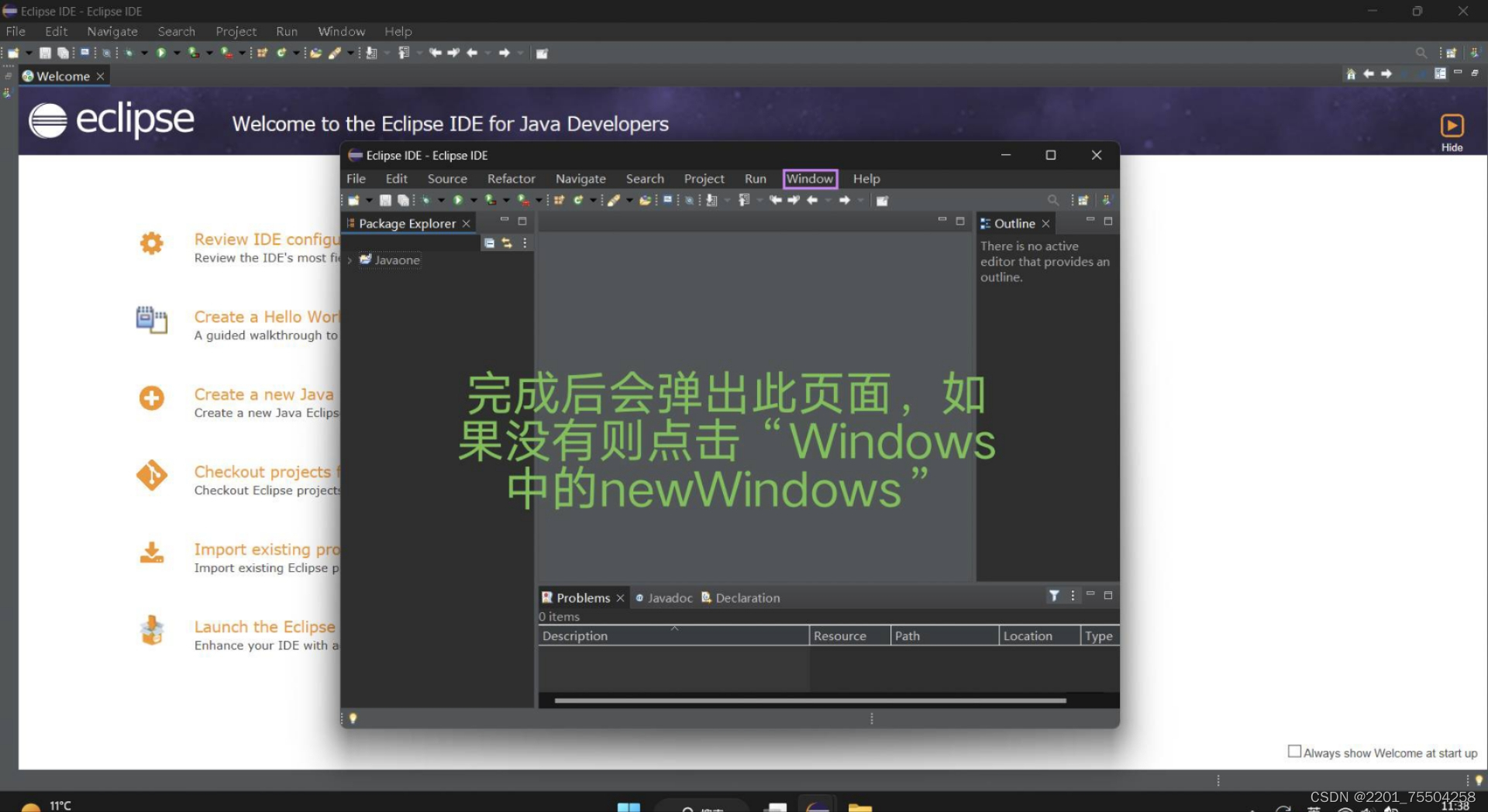1488x812 pixels.
Task: Click the Next Annotation icon in front window toolbar
Action: [711, 201]
